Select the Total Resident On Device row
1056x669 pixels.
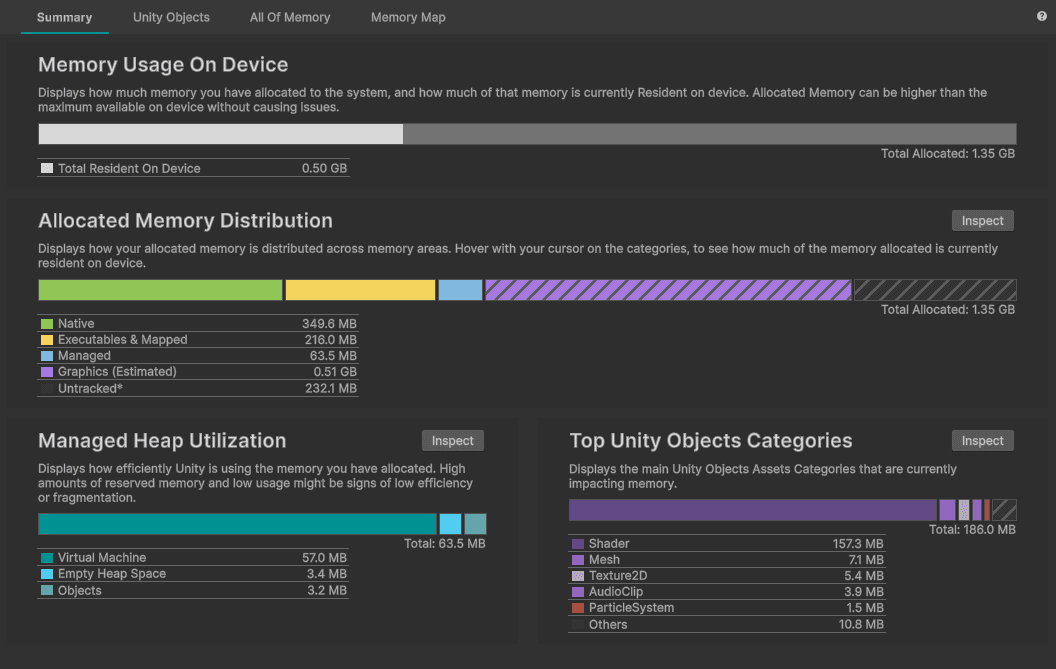194,169
